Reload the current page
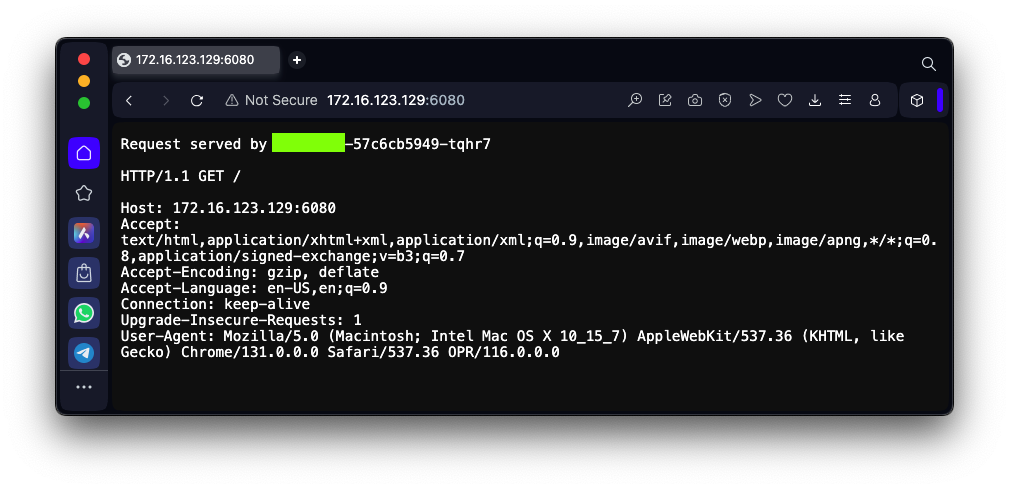 click(x=197, y=100)
